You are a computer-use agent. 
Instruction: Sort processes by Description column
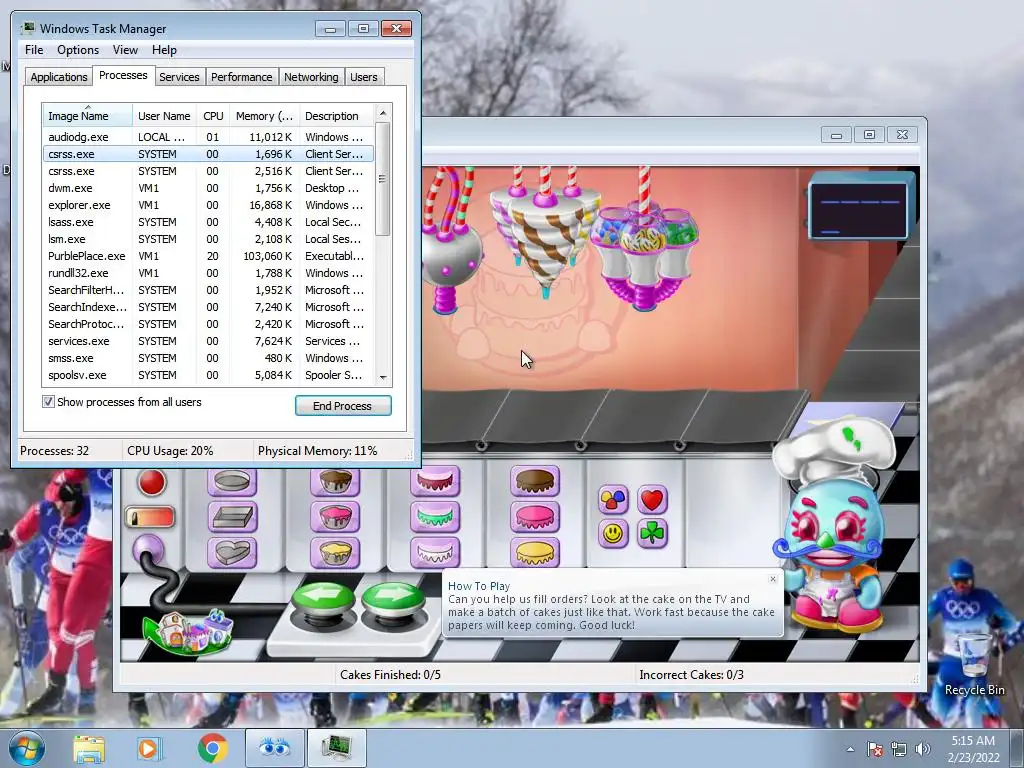tap(336, 116)
